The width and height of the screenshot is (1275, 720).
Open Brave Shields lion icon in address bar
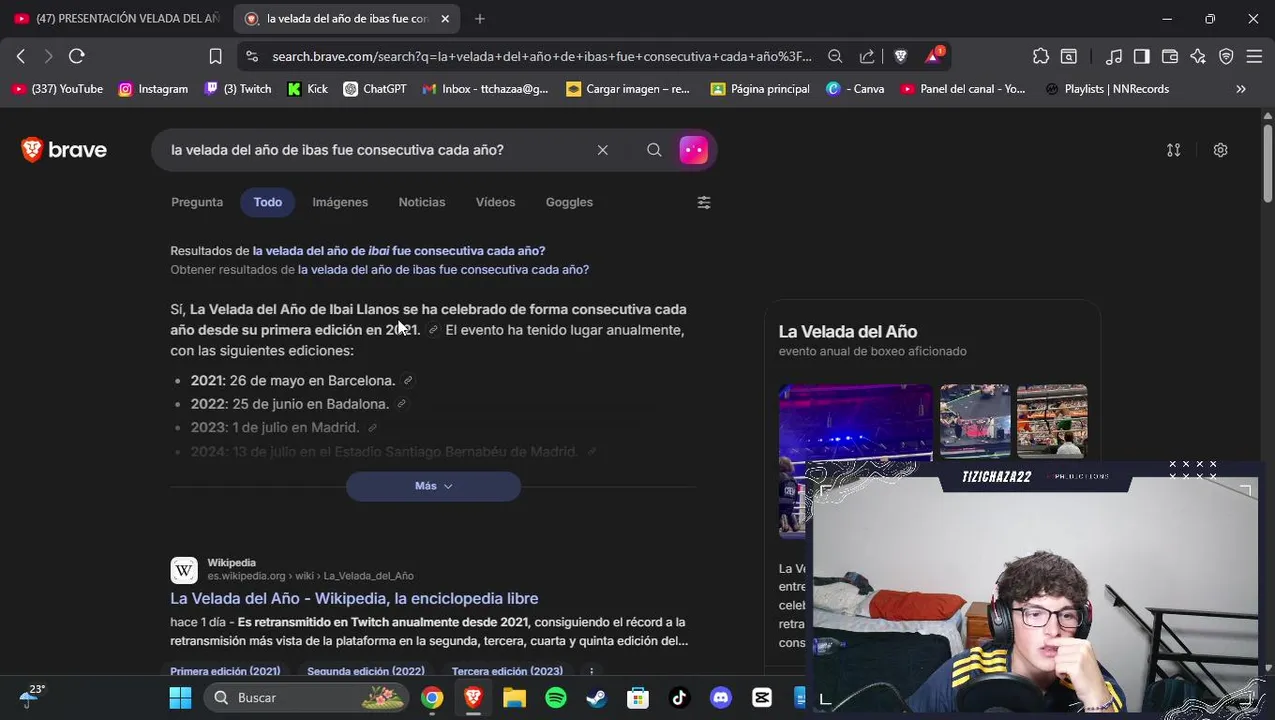[900, 56]
